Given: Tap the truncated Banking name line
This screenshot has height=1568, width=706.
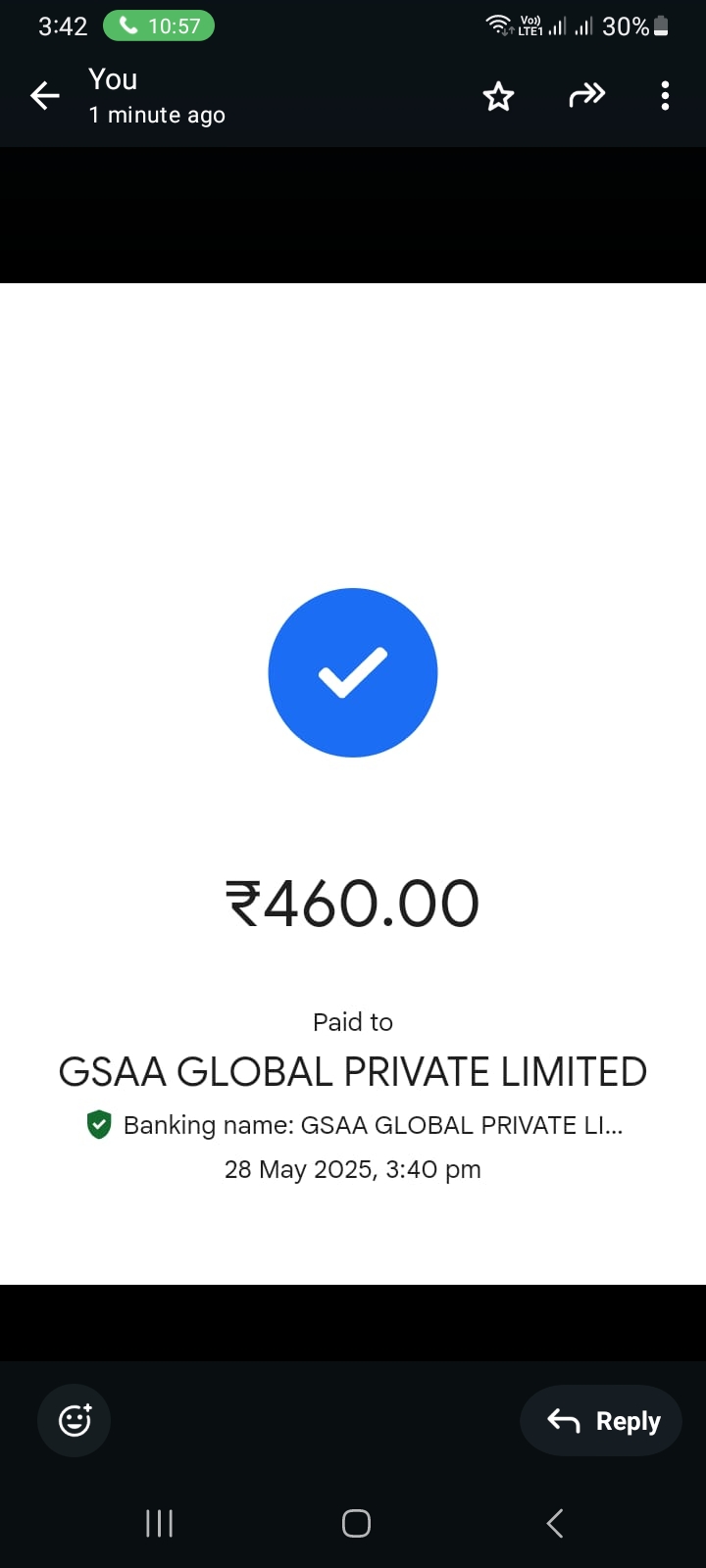Looking at the screenshot, I should click(x=373, y=1125).
